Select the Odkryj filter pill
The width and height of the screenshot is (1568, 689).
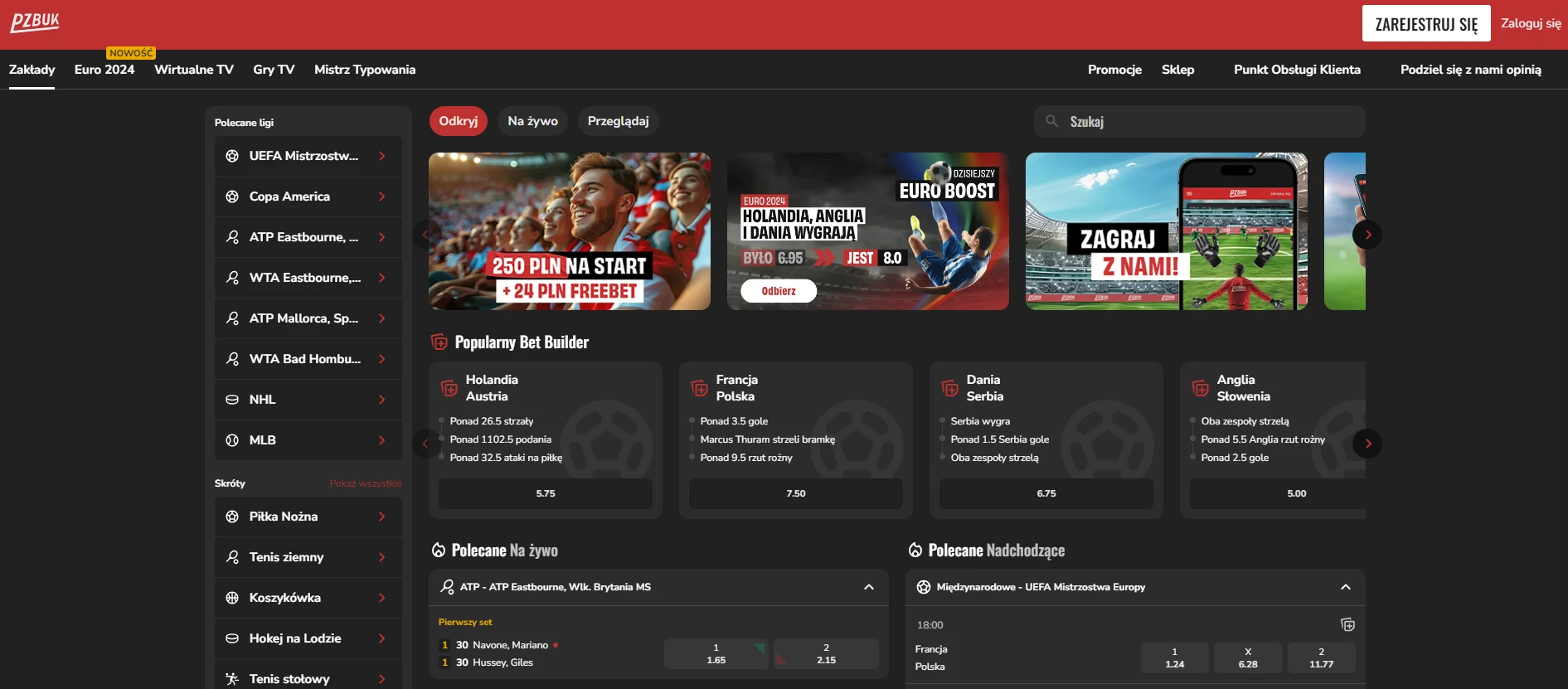click(x=458, y=121)
